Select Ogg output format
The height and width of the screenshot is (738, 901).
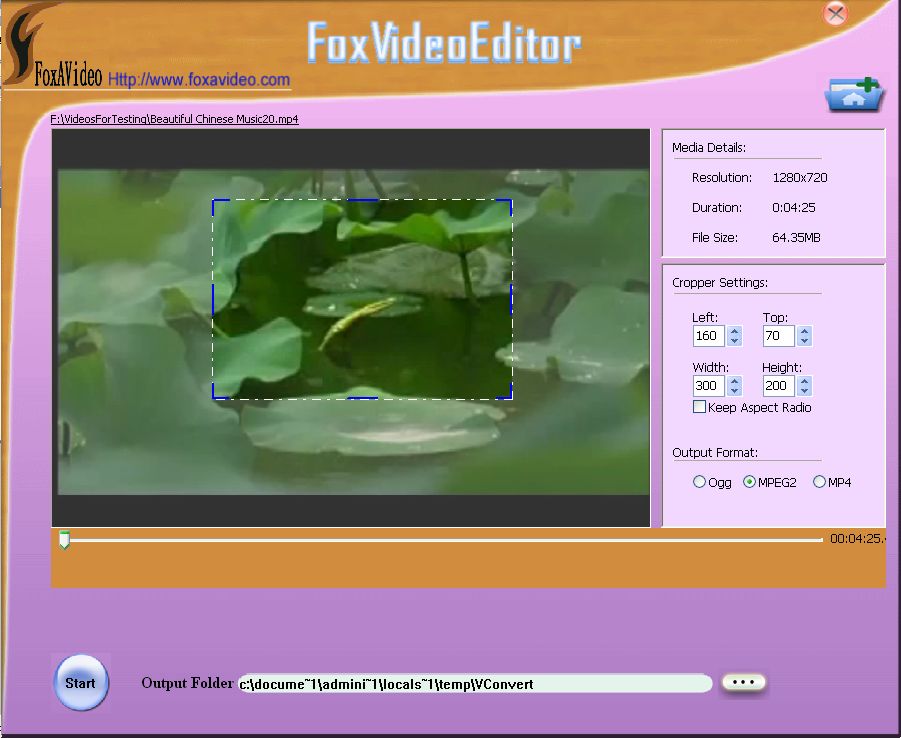click(699, 482)
